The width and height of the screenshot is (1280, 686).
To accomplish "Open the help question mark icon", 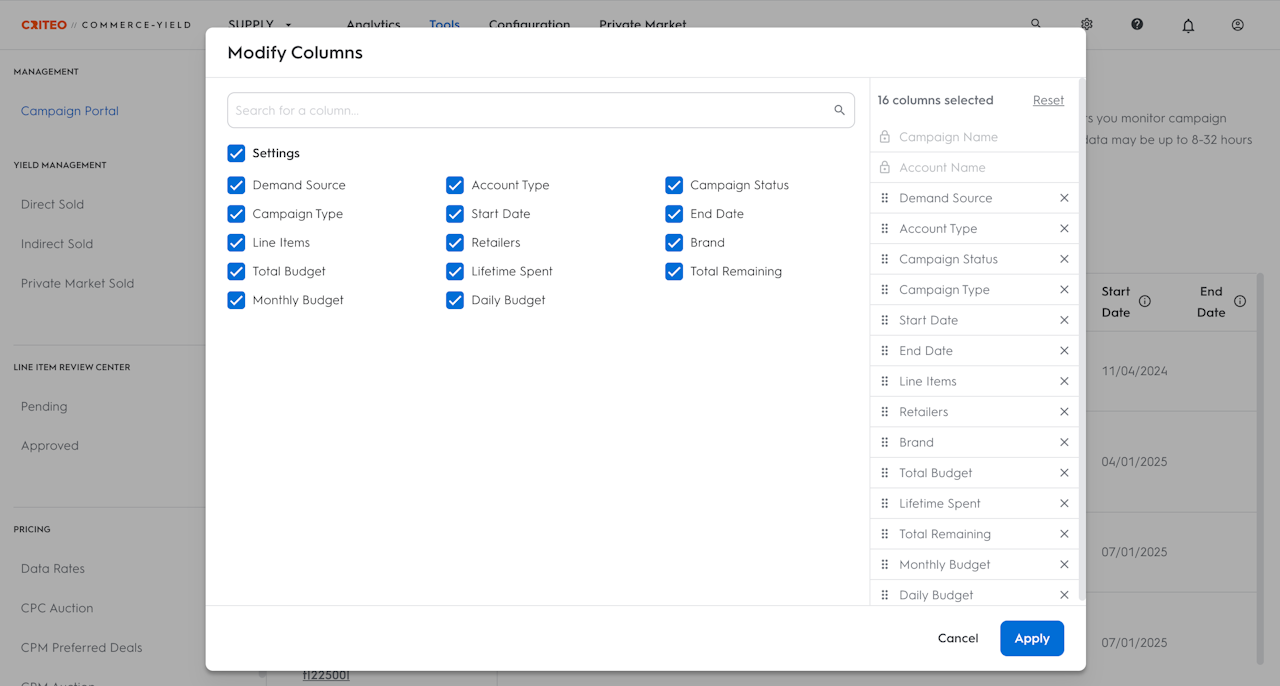I will (1137, 24).
